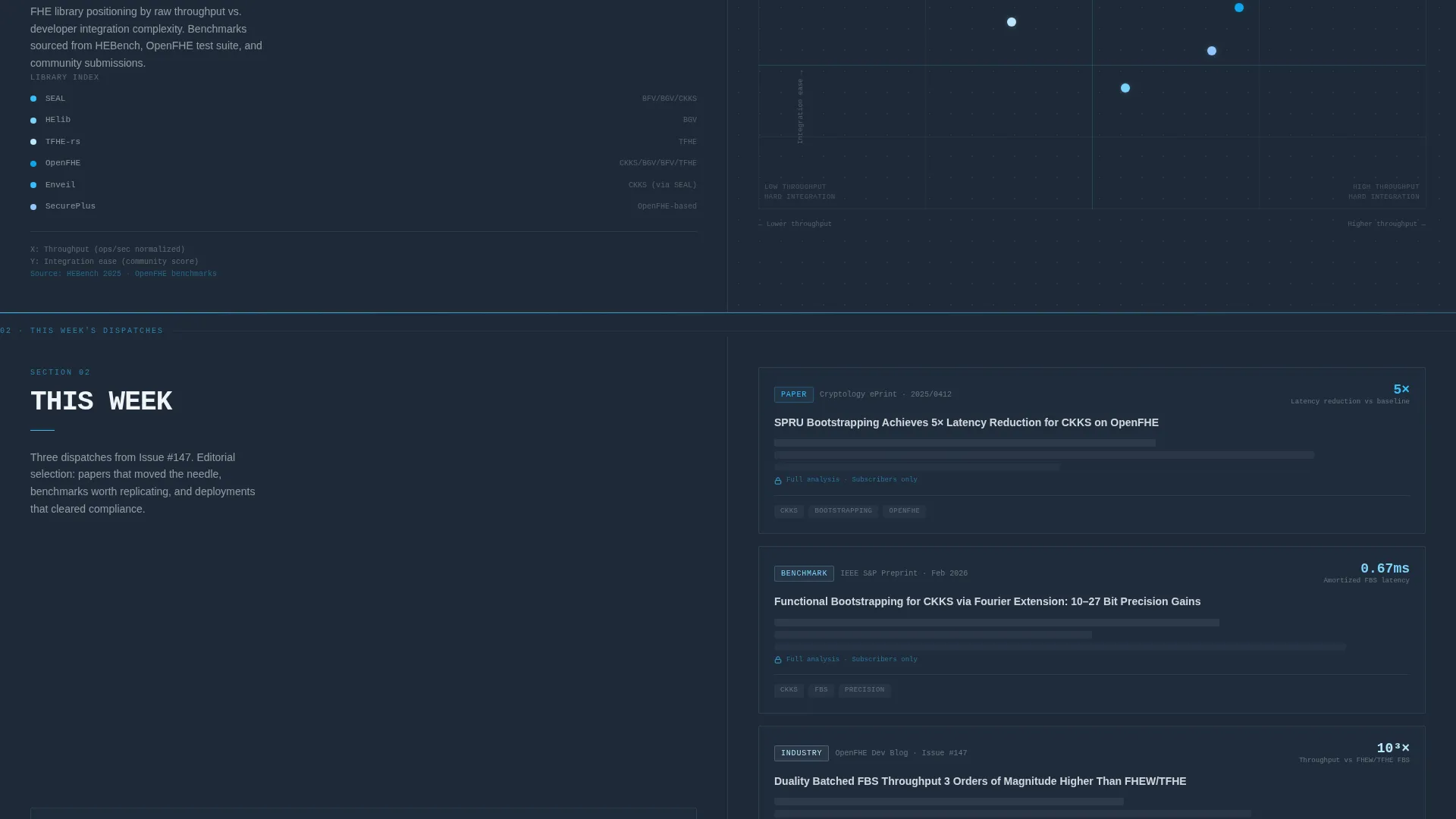Select the OPENFHE tag
This screenshot has width=1456, height=819.
tap(904, 511)
